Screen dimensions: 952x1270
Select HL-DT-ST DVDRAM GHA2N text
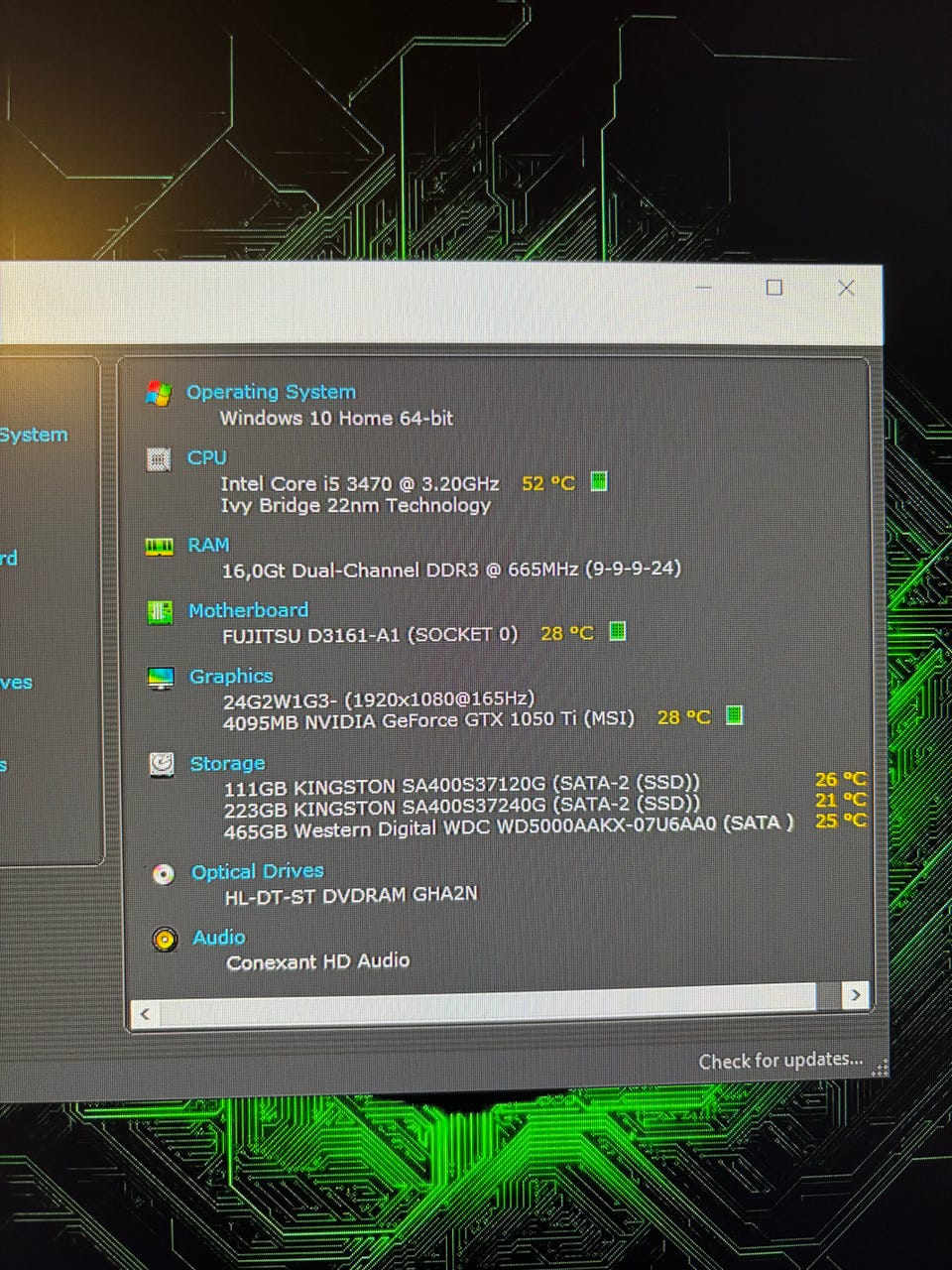click(351, 894)
